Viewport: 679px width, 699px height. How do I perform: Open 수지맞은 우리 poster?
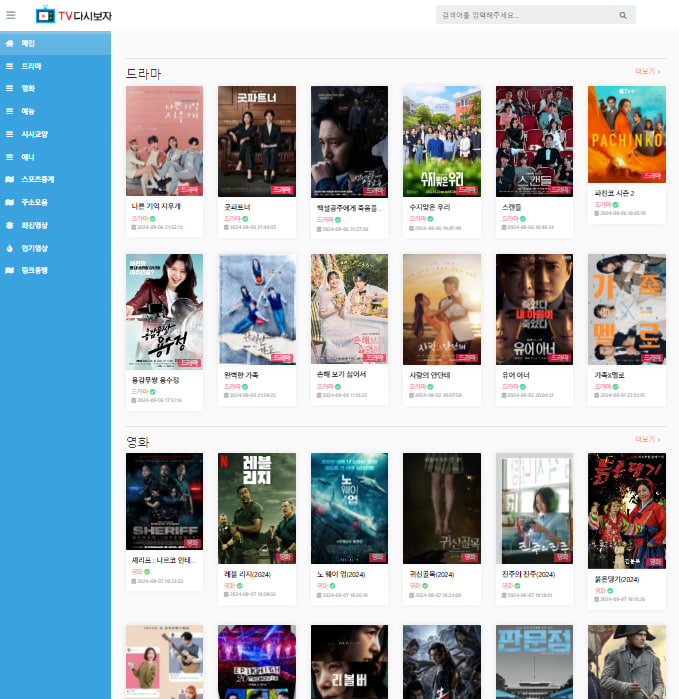point(442,141)
